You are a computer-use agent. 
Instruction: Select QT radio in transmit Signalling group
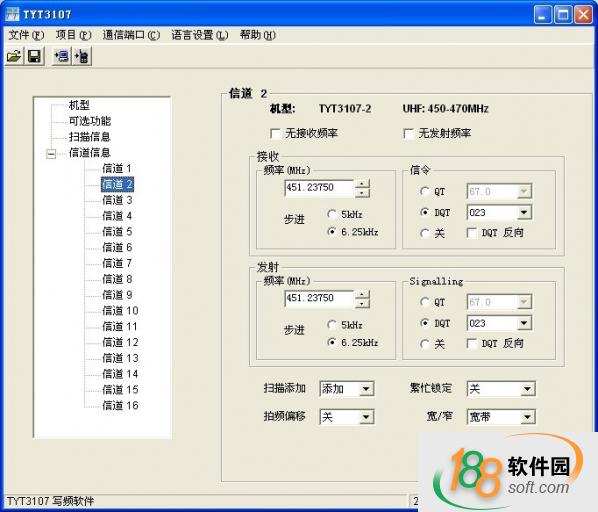[x=424, y=302]
